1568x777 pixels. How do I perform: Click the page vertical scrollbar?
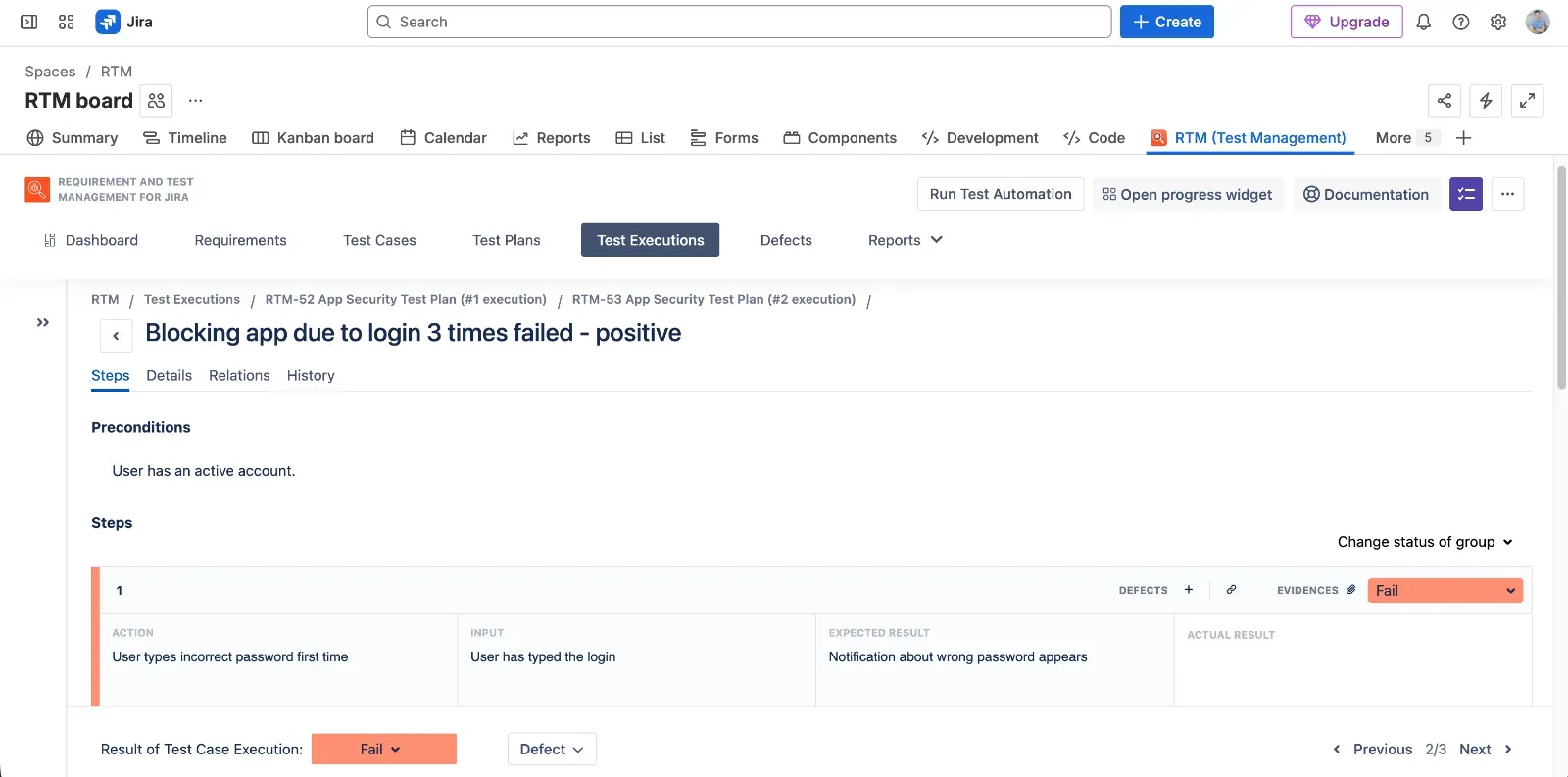1561,277
